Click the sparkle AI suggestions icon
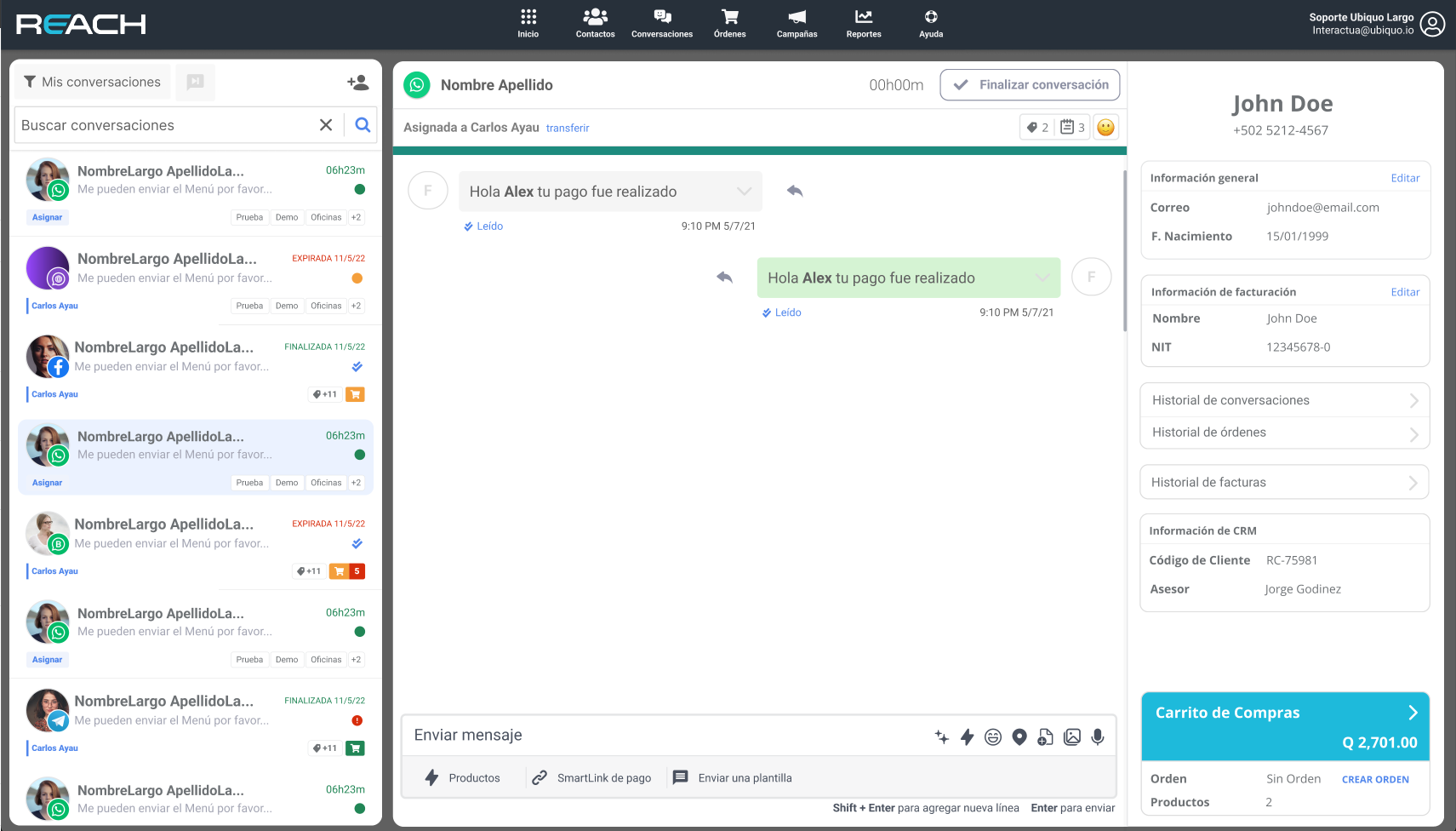This screenshot has width=1456, height=831. [x=941, y=737]
